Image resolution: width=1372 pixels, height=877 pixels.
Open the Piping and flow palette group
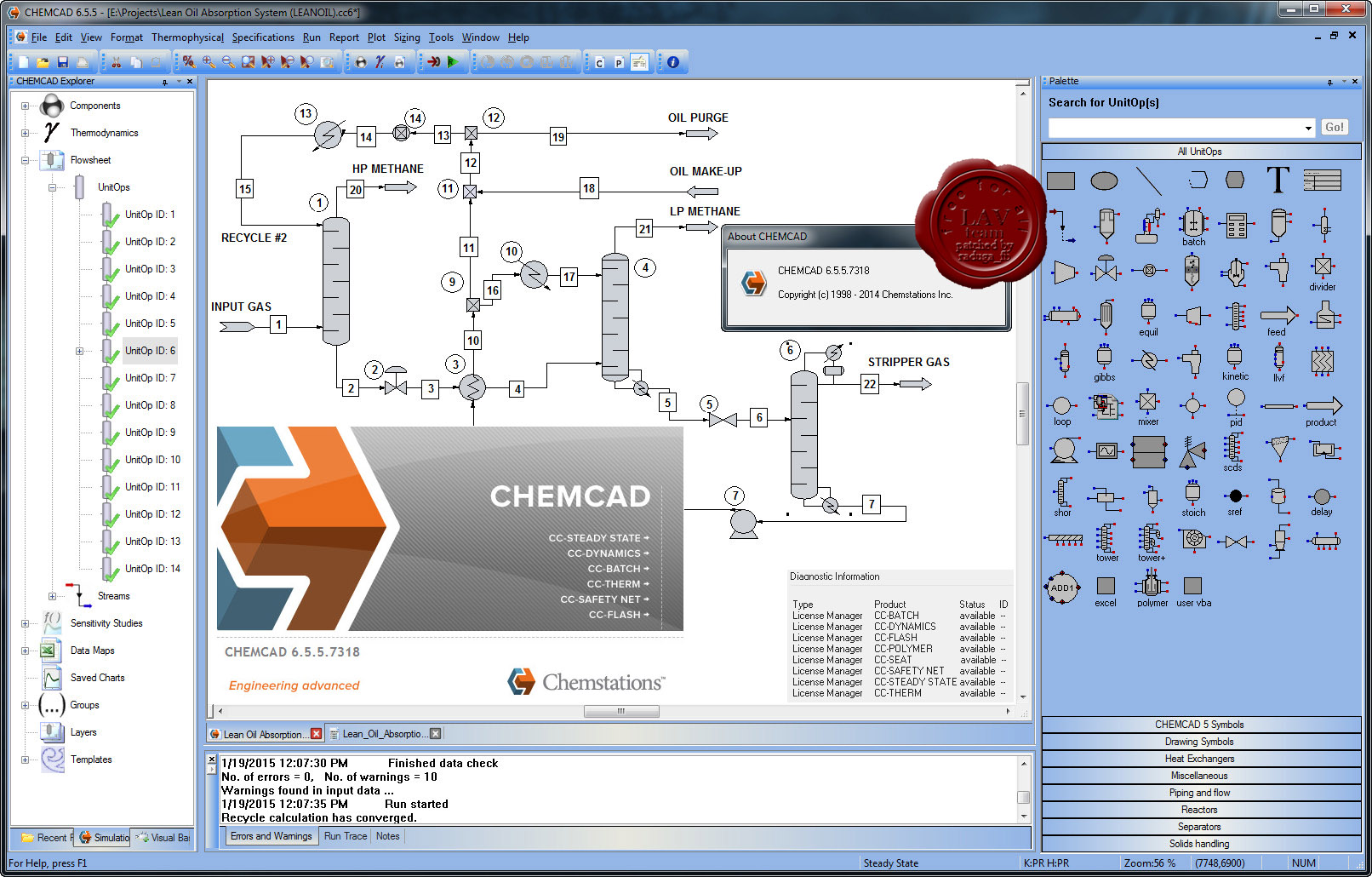point(1200,793)
